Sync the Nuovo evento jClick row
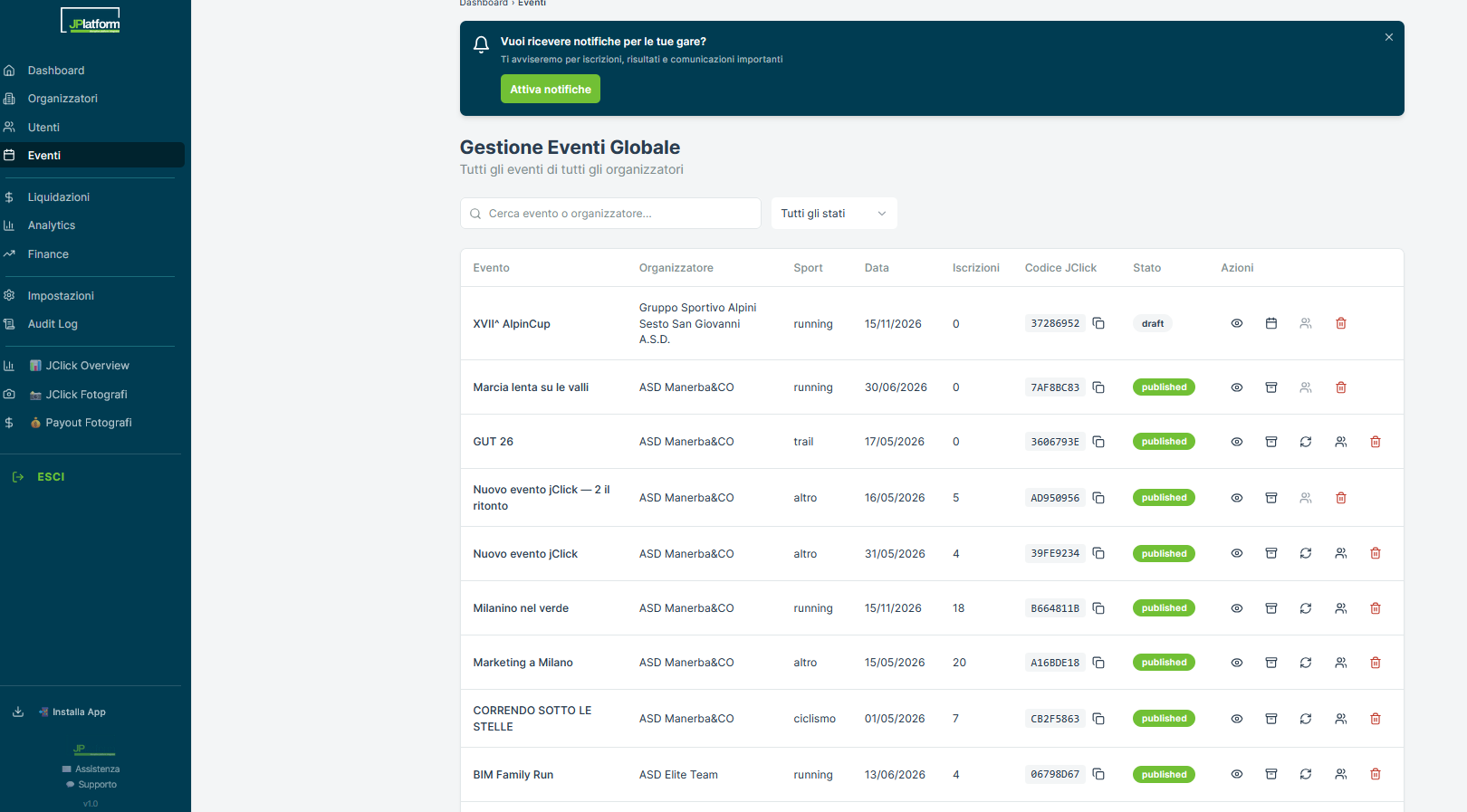1467x812 pixels. click(x=1306, y=553)
